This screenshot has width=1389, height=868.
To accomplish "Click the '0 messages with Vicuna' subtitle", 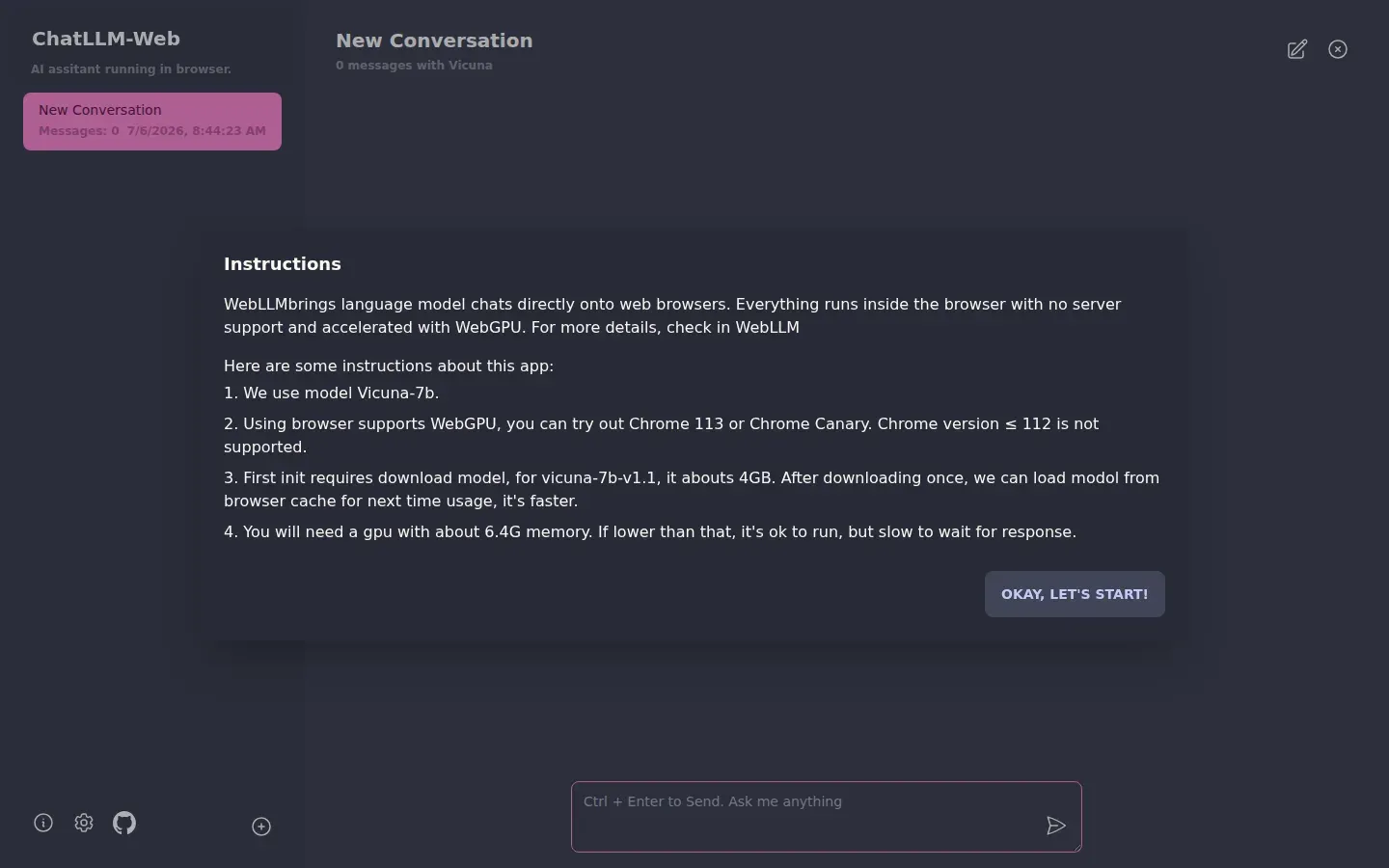I will 414,66.
